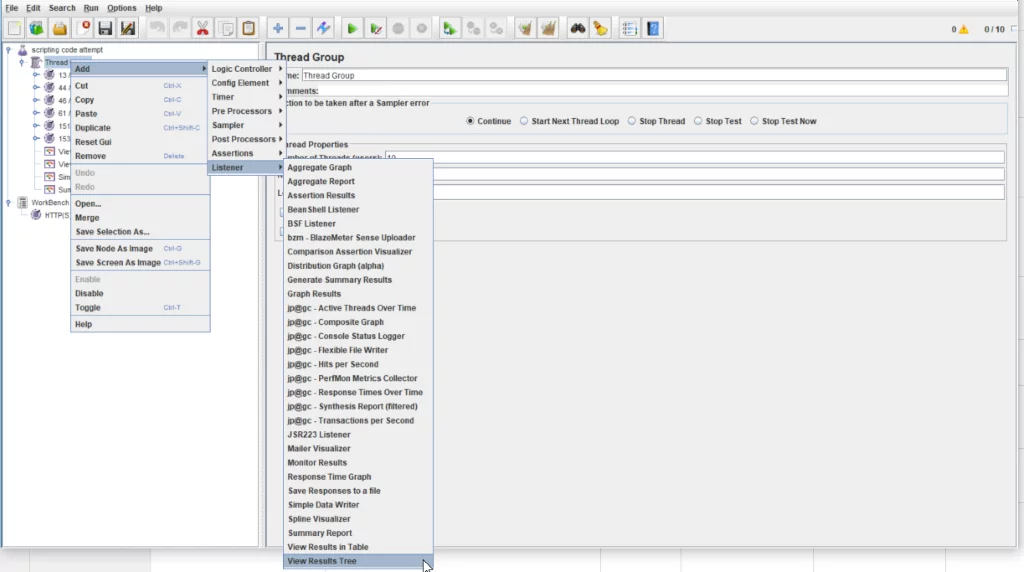
Task: Choose Remove from context menu
Action: (x=140, y=156)
